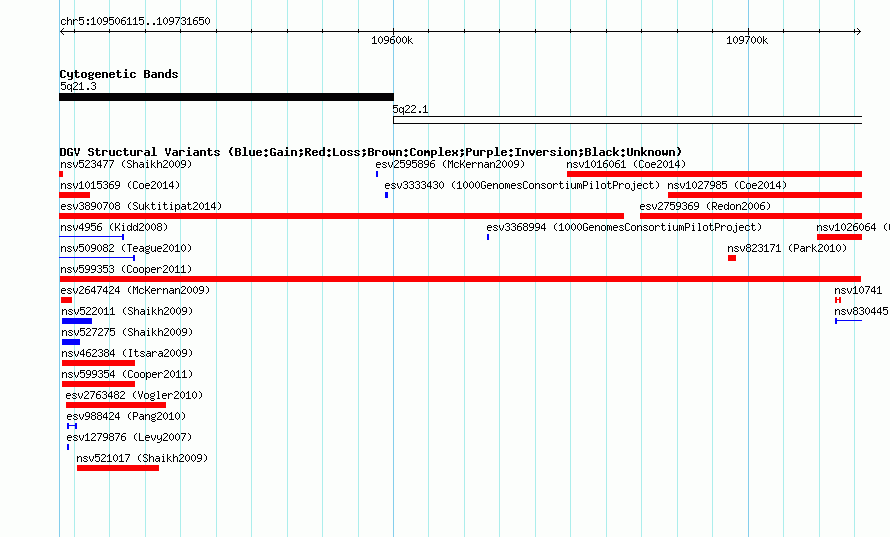This screenshot has height=537, width=890.
Task: Click the 109700k ruler tick label
Action: (x=747, y=41)
